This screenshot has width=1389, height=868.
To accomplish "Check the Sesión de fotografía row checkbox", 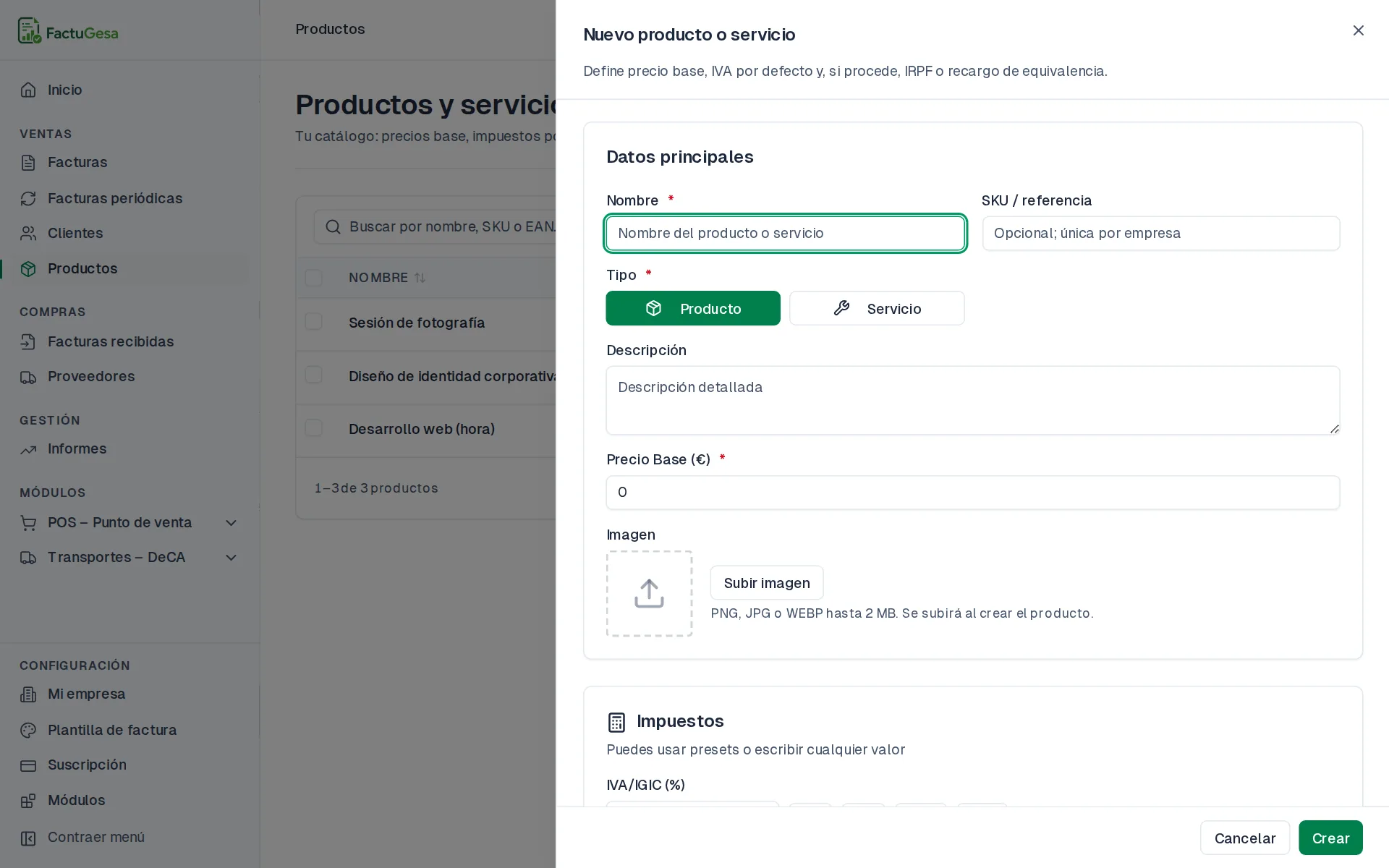I will point(314,321).
